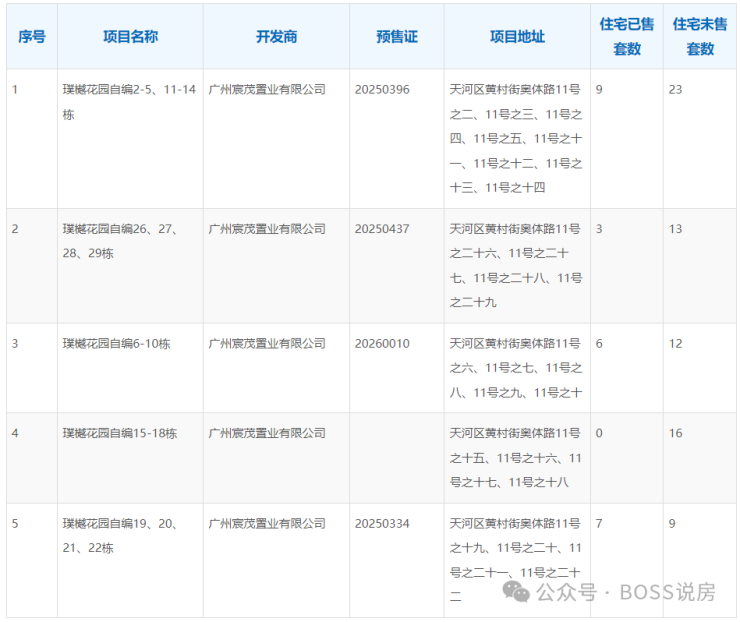Image resolution: width=740 pixels, height=622 pixels.
Task: Click the 住宅已售套数 column header
Action: click(x=627, y=36)
